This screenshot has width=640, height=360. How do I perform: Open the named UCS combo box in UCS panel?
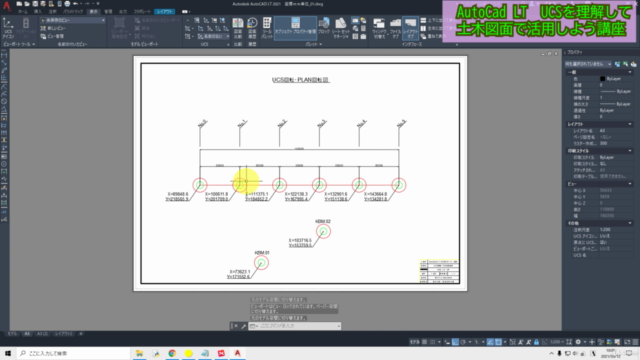pos(213,36)
